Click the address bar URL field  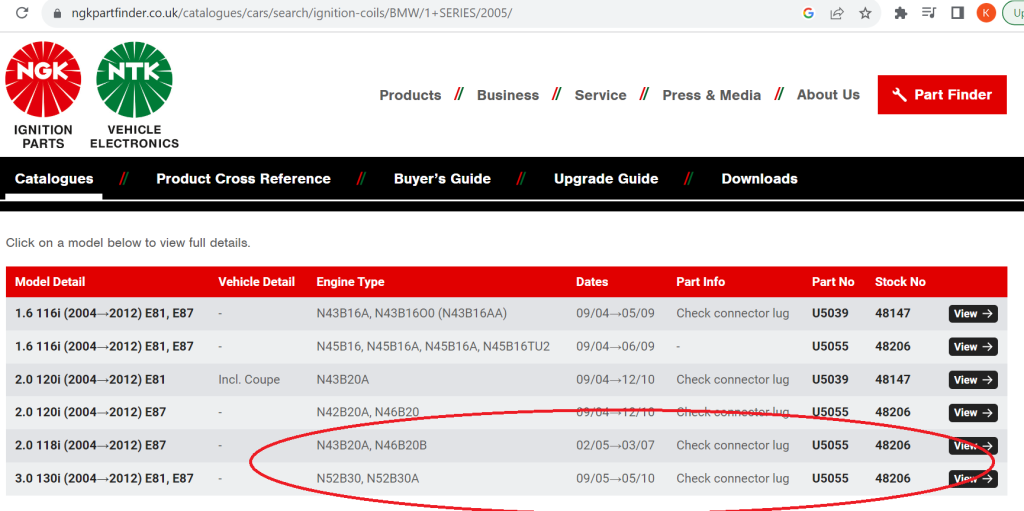pos(400,14)
